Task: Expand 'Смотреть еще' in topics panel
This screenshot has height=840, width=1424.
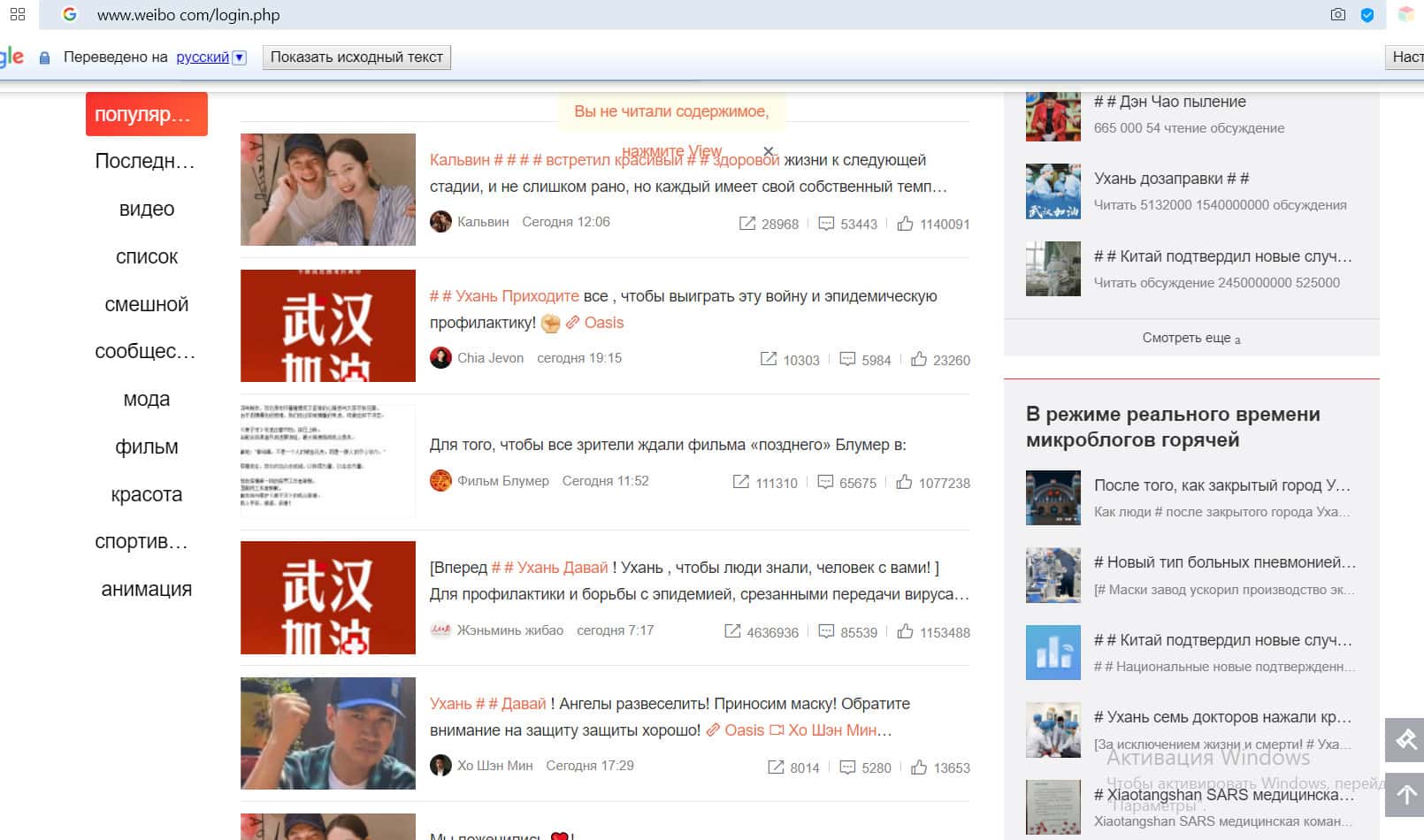Action: click(1191, 338)
